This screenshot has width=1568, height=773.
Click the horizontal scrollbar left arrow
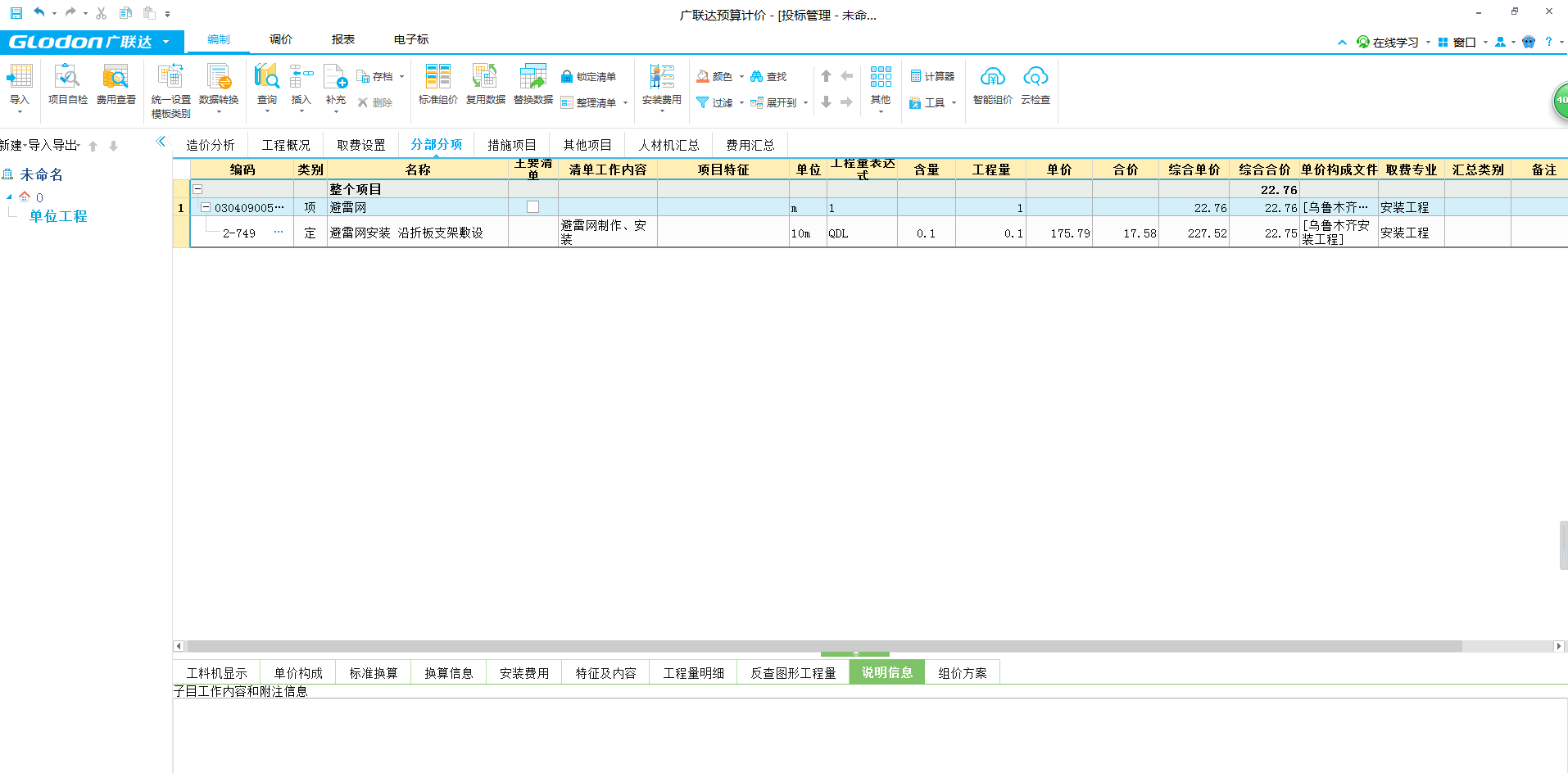click(x=179, y=646)
